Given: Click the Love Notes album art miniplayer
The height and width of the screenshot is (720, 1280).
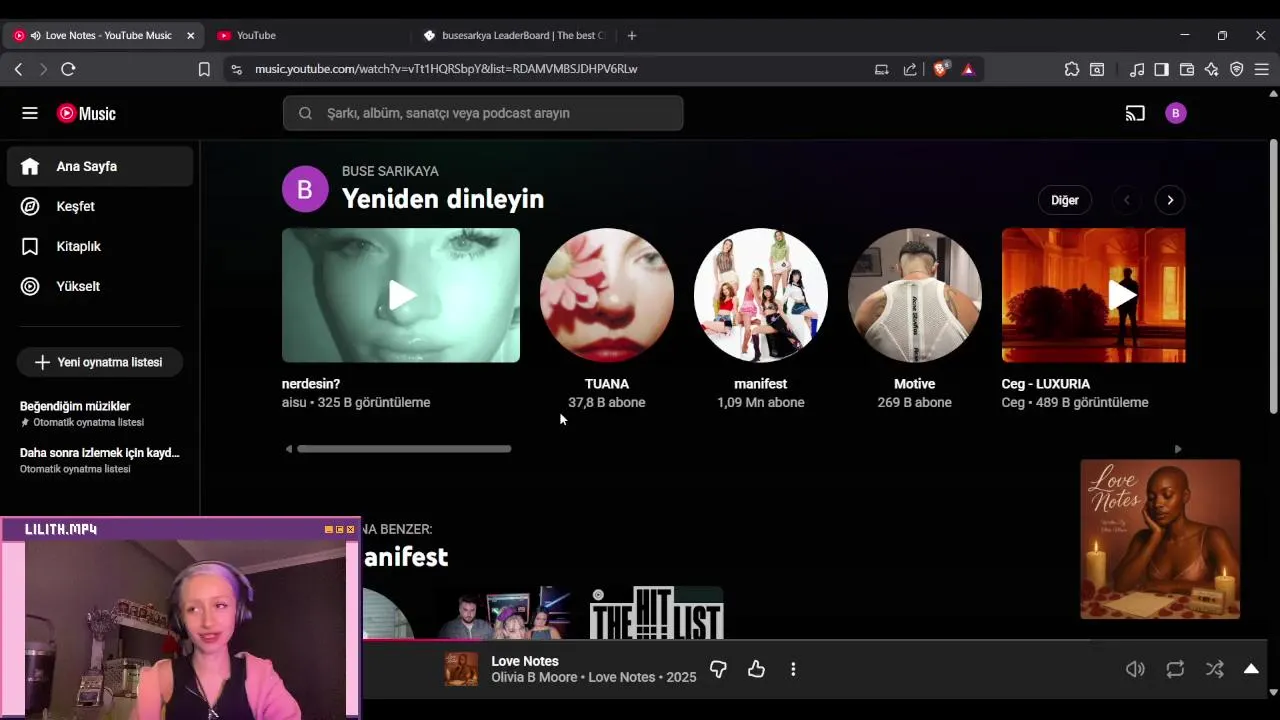Looking at the screenshot, I should pyautogui.click(x=1160, y=539).
